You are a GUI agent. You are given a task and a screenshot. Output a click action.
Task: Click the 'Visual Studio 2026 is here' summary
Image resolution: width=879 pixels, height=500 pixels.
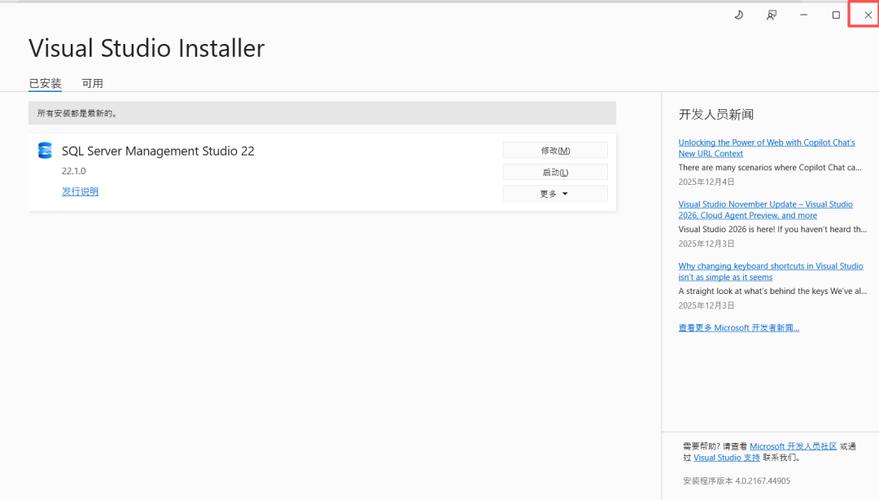pos(772,229)
